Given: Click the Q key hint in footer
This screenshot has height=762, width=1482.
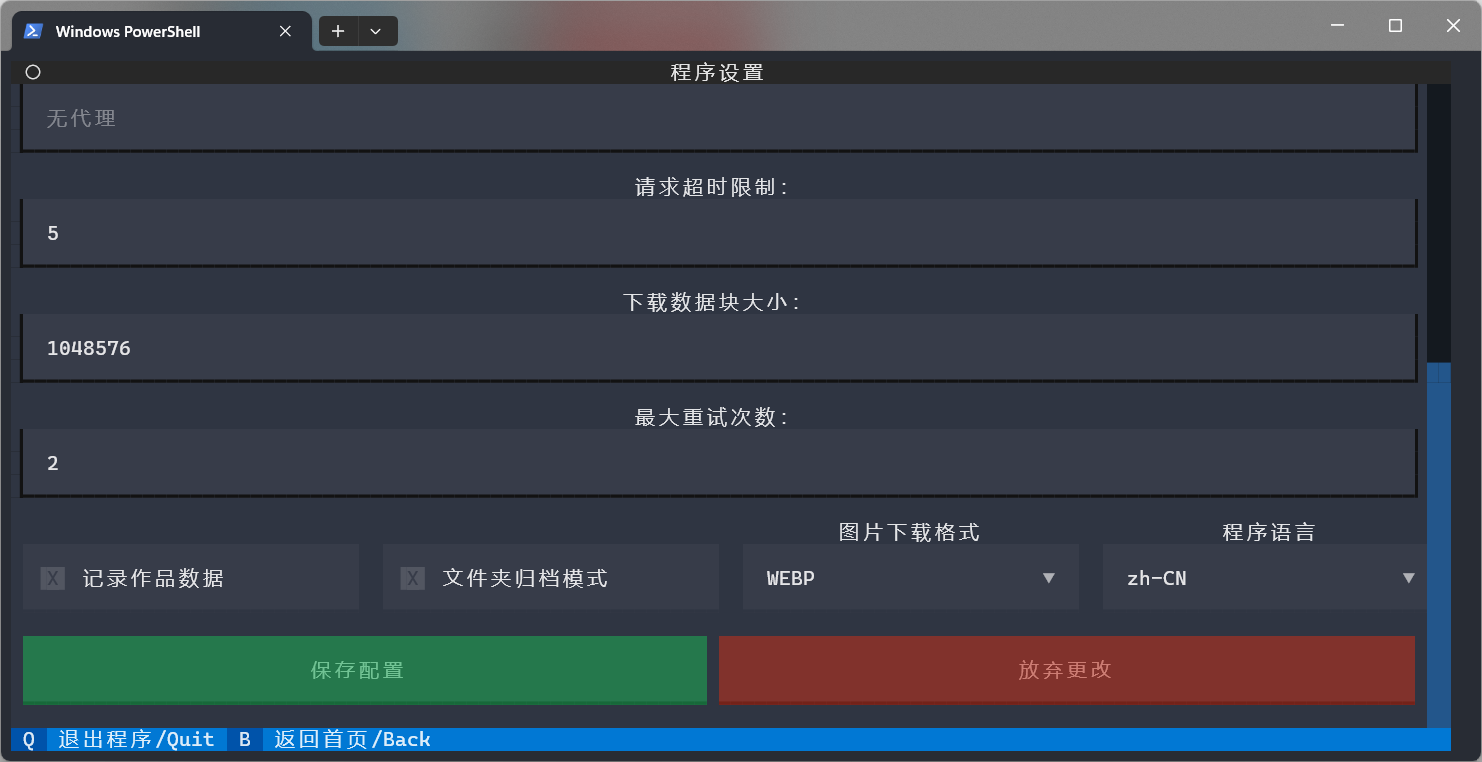Looking at the screenshot, I should 29,739.
